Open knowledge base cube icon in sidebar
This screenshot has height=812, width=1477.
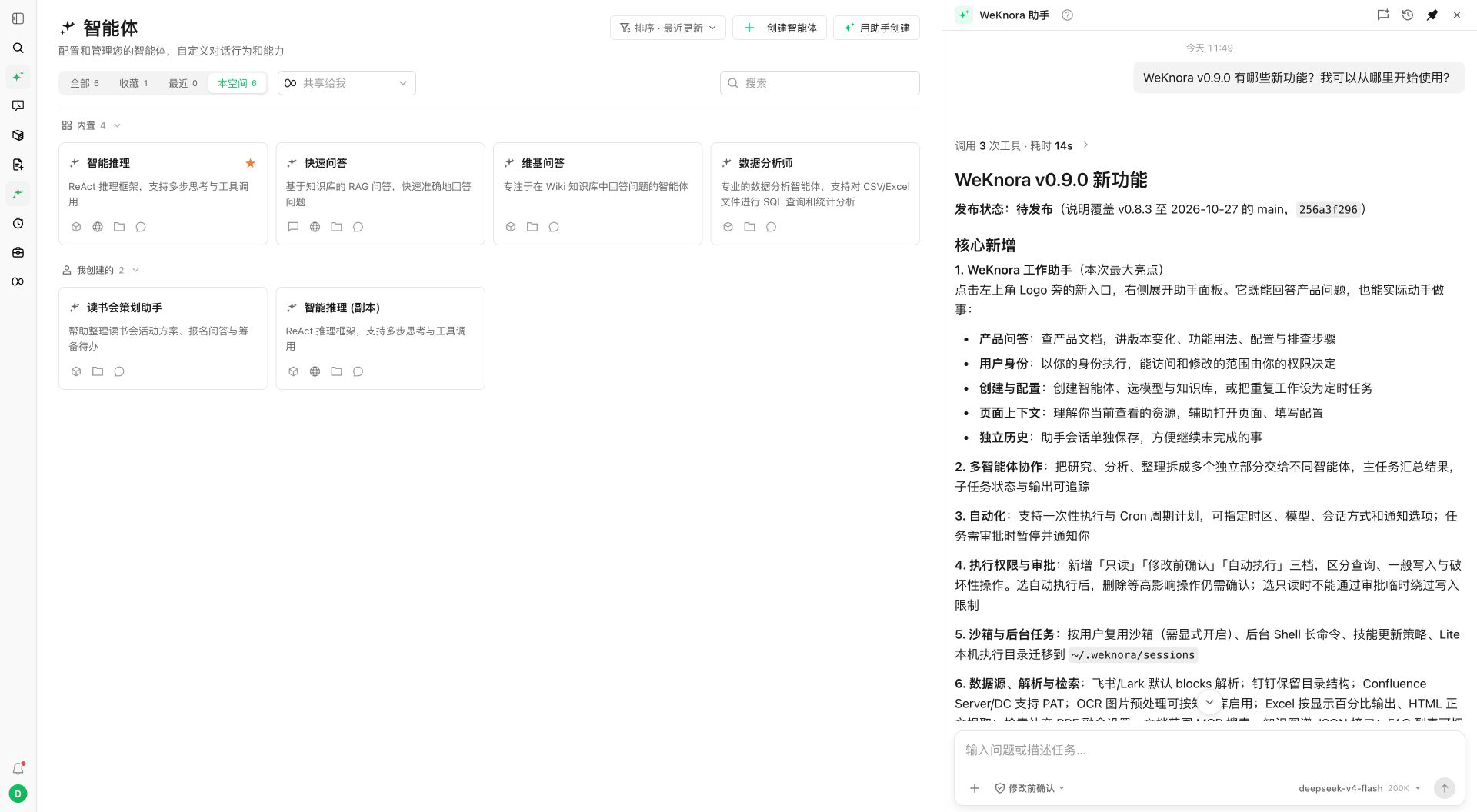pyautogui.click(x=18, y=135)
